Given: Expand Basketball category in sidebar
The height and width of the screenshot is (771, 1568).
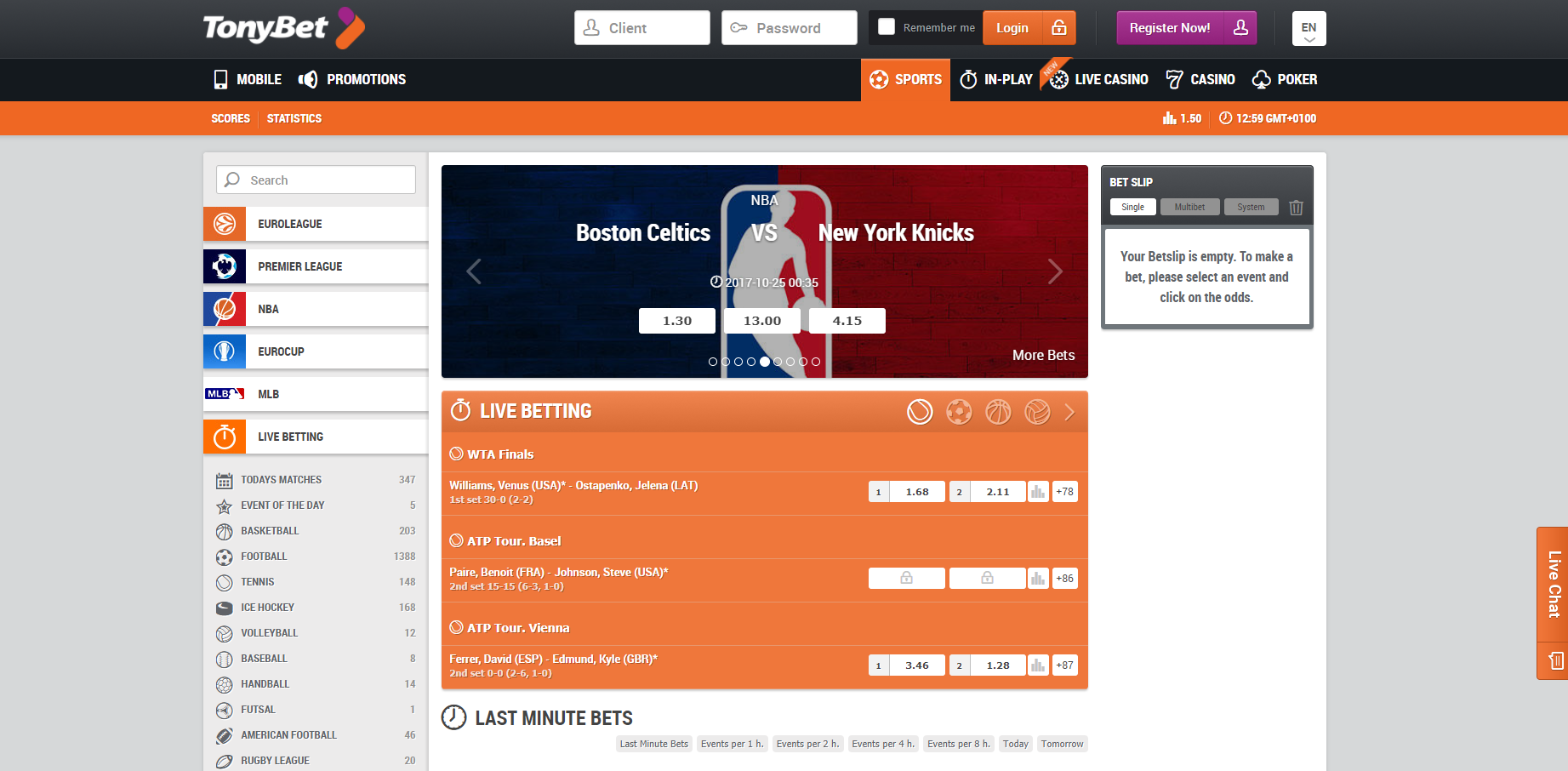Looking at the screenshot, I should (x=316, y=531).
